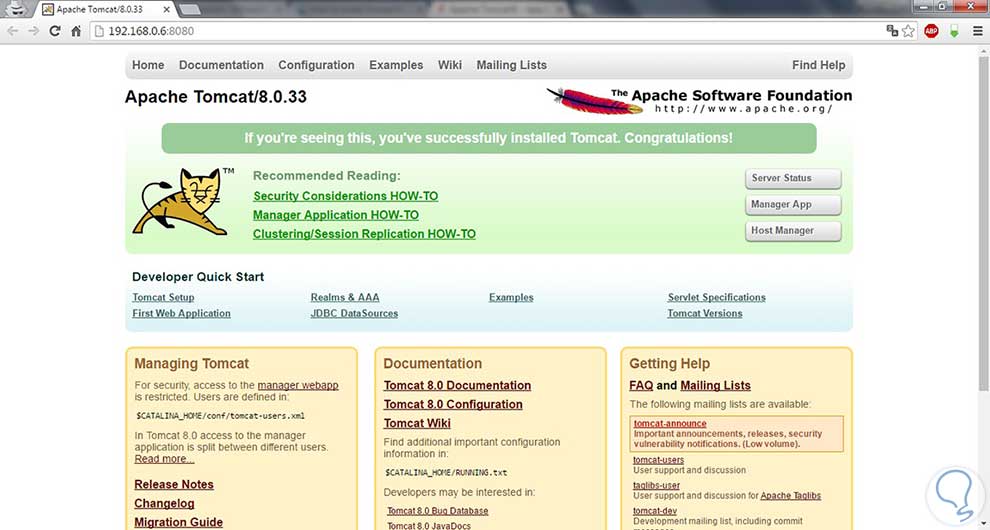This screenshot has width=990, height=530.
Task: Open the Wiki navigation item
Action: (x=450, y=65)
